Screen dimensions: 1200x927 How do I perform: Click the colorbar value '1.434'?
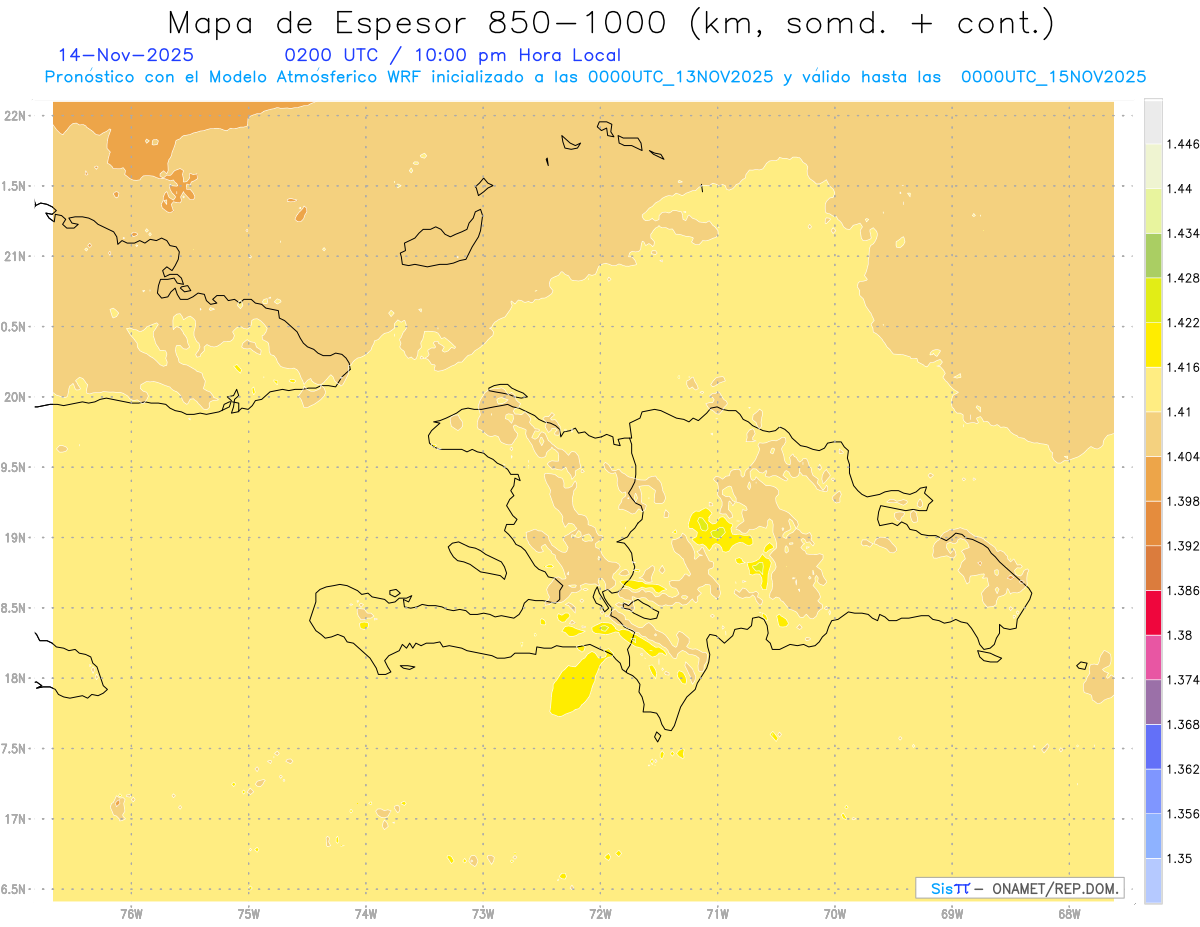[1184, 233]
